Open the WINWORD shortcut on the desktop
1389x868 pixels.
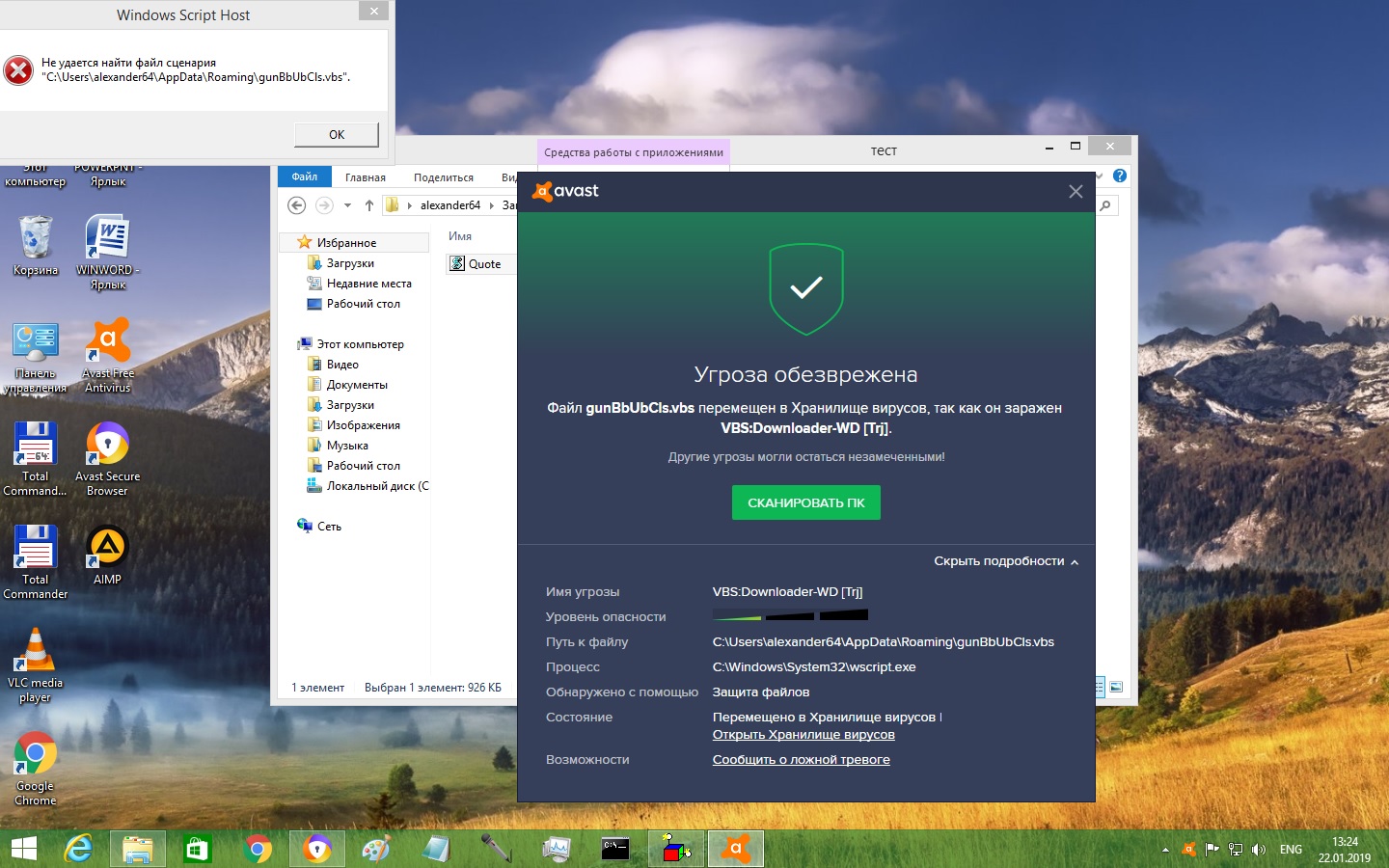[x=108, y=252]
